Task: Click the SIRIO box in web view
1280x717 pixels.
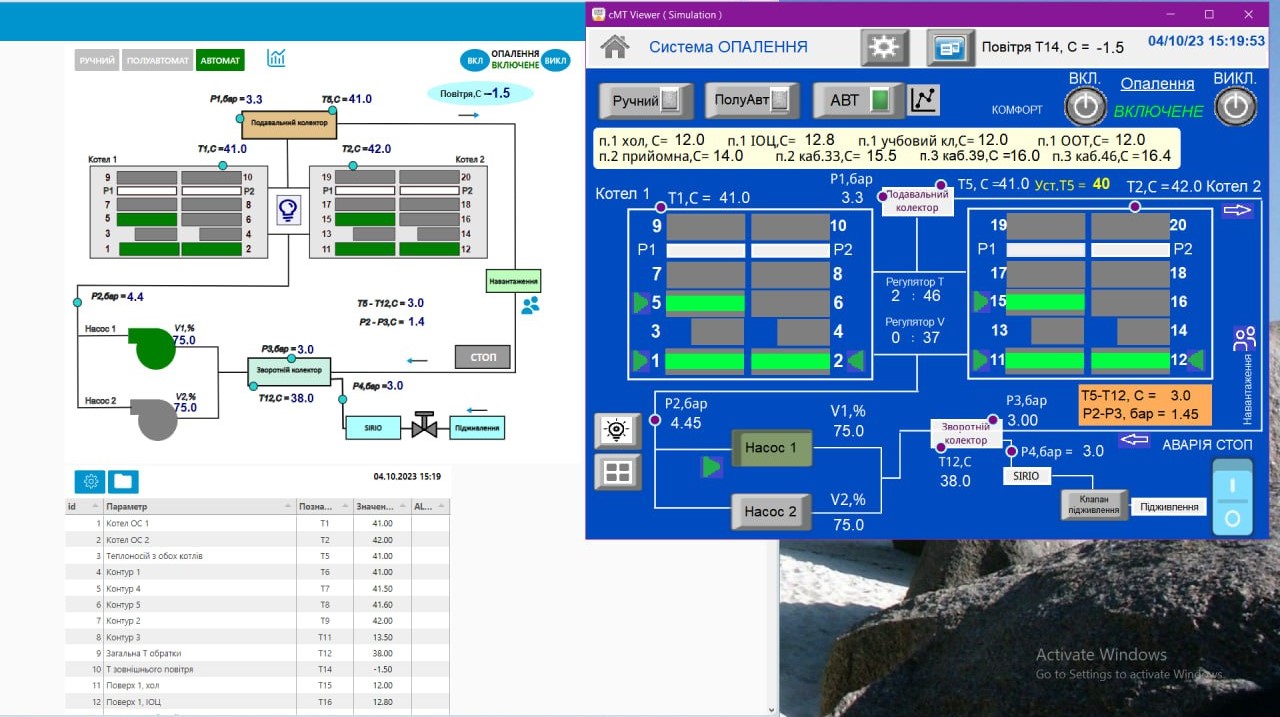Action: pyautogui.click(x=372, y=427)
